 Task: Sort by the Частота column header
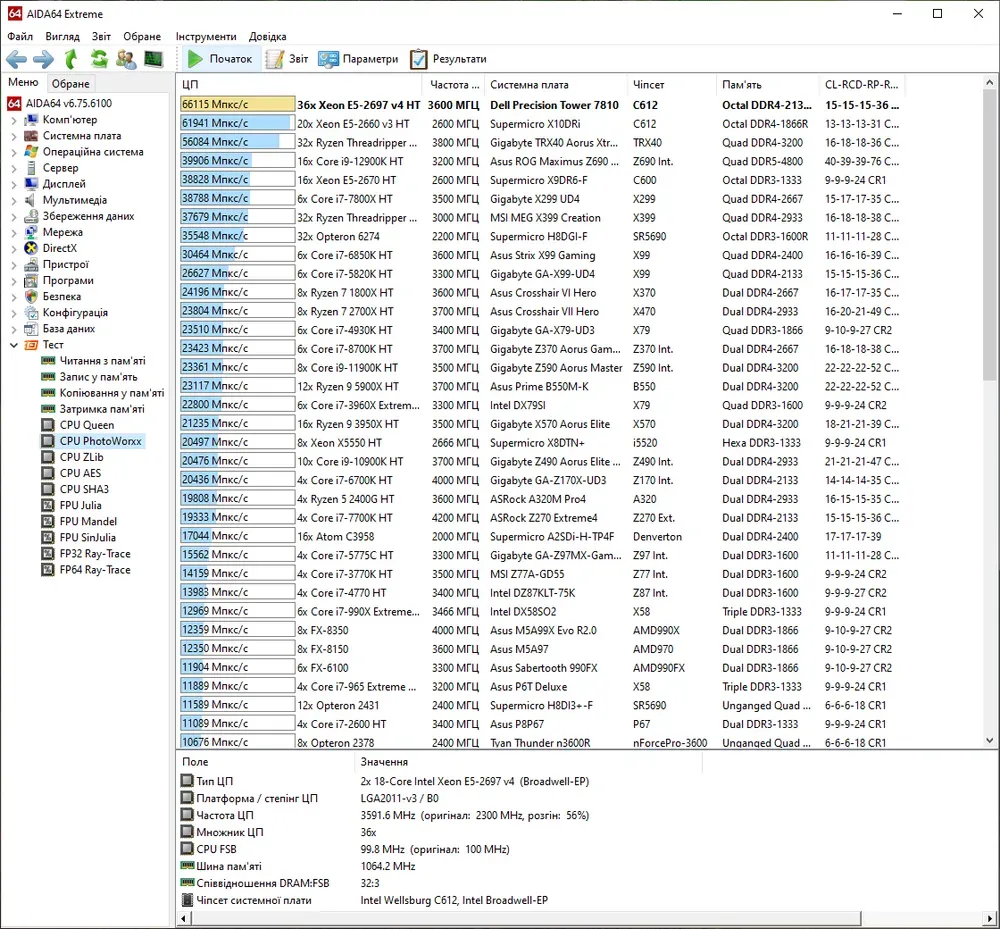click(450, 85)
